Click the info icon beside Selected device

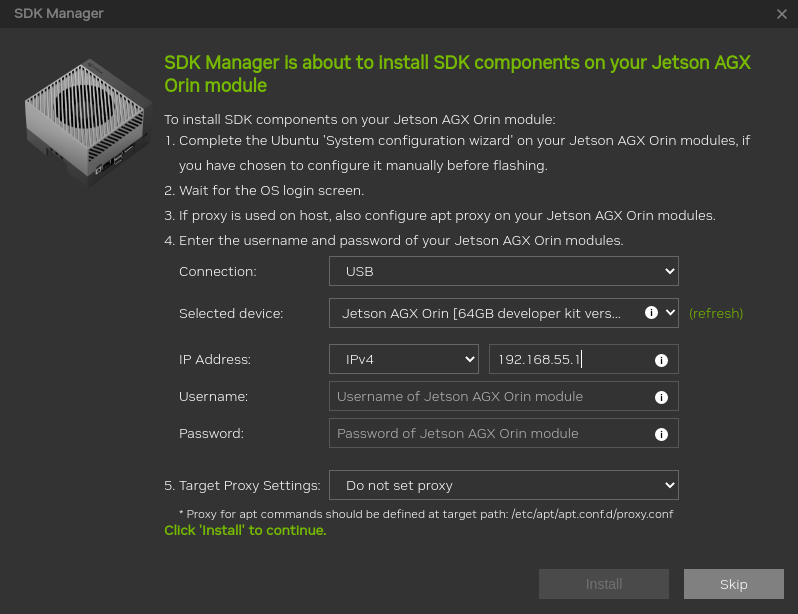tap(651, 313)
